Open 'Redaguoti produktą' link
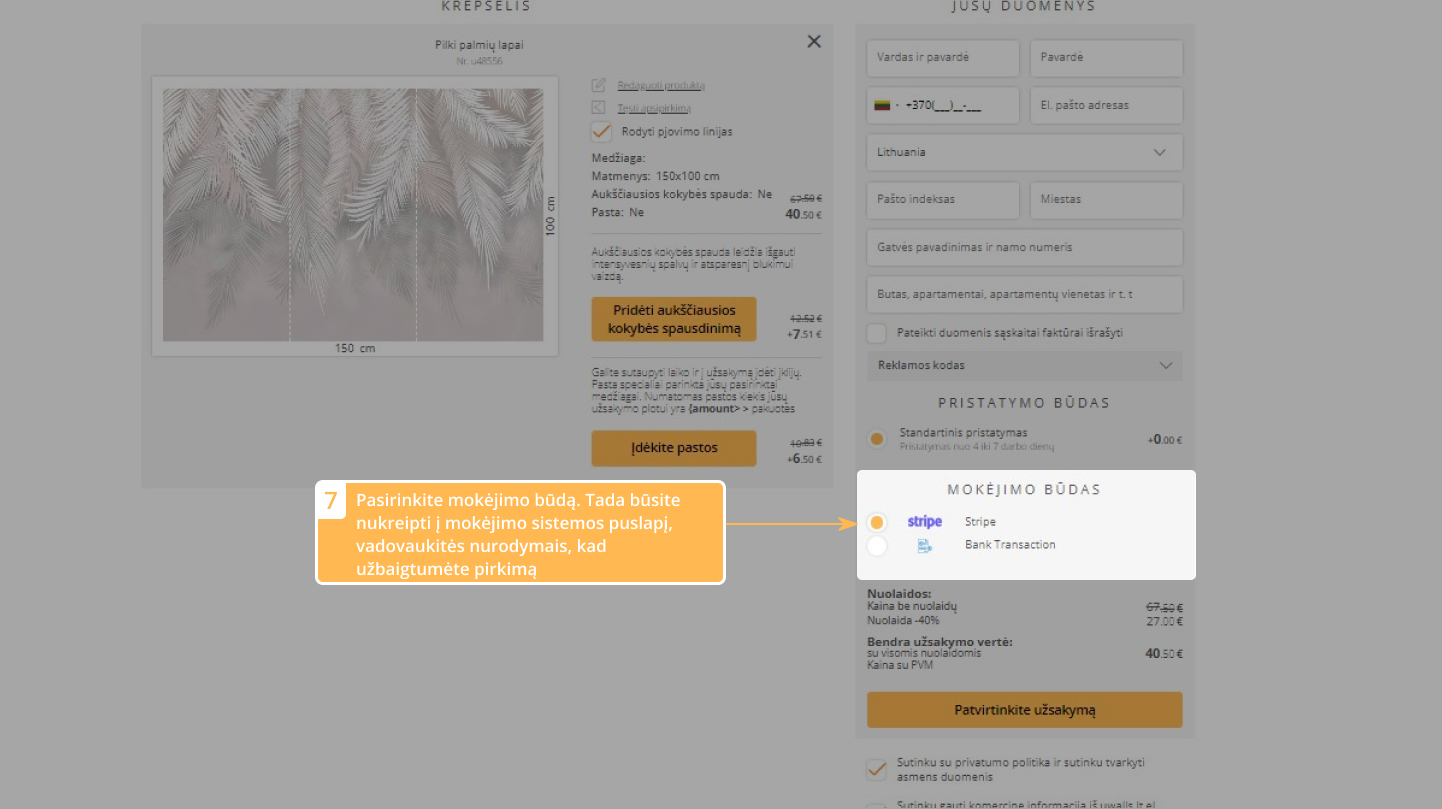The height and width of the screenshot is (809, 1442). (661, 85)
